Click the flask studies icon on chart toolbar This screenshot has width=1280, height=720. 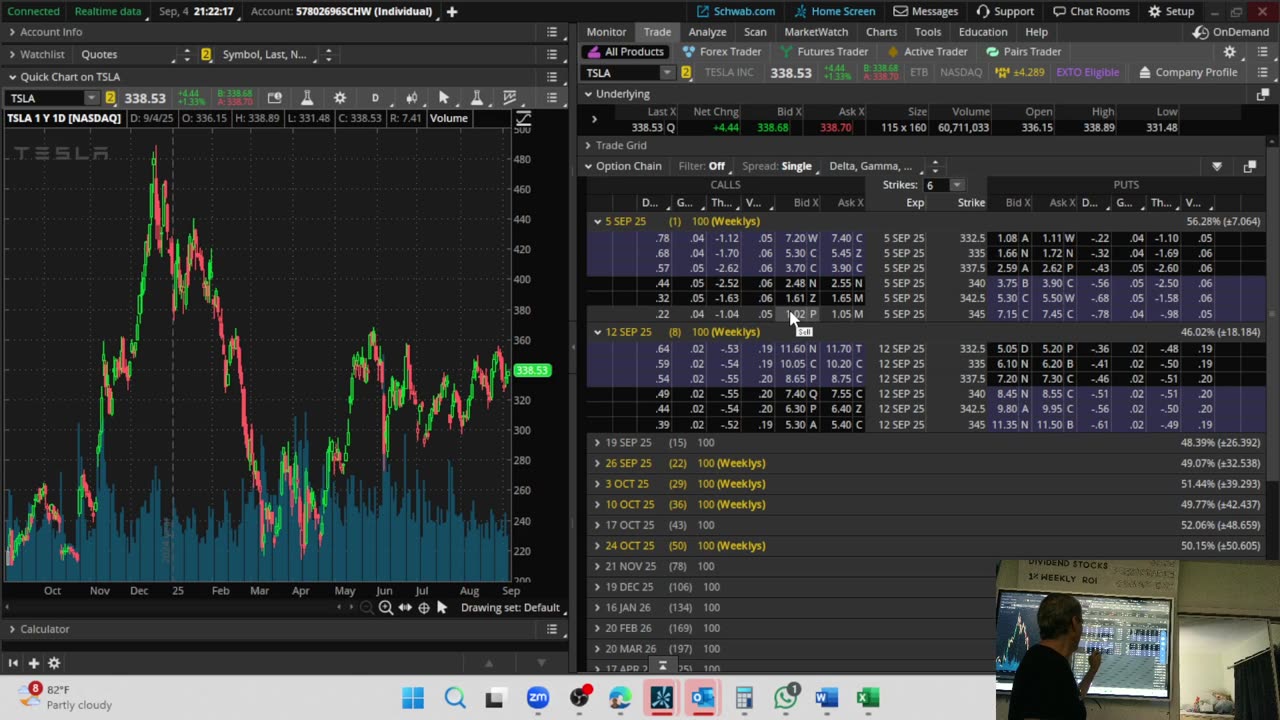[307, 97]
